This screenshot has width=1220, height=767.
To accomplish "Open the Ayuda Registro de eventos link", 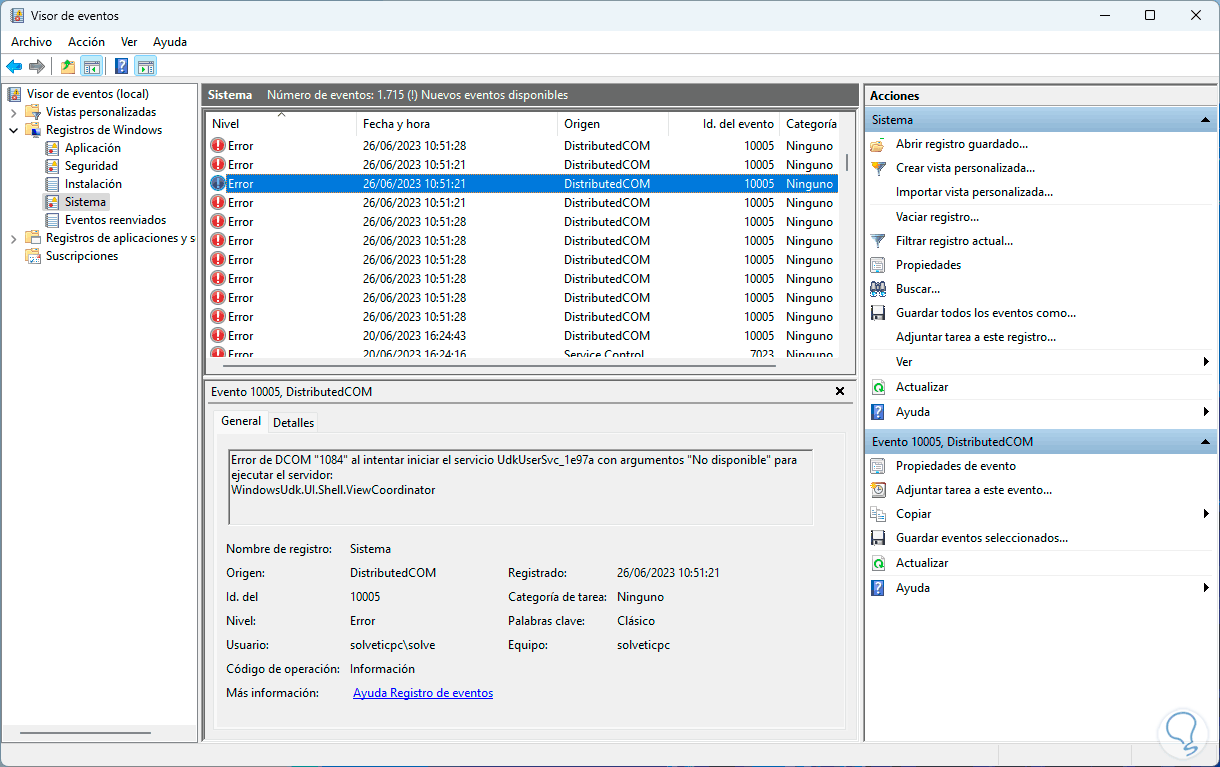I will 423,693.
